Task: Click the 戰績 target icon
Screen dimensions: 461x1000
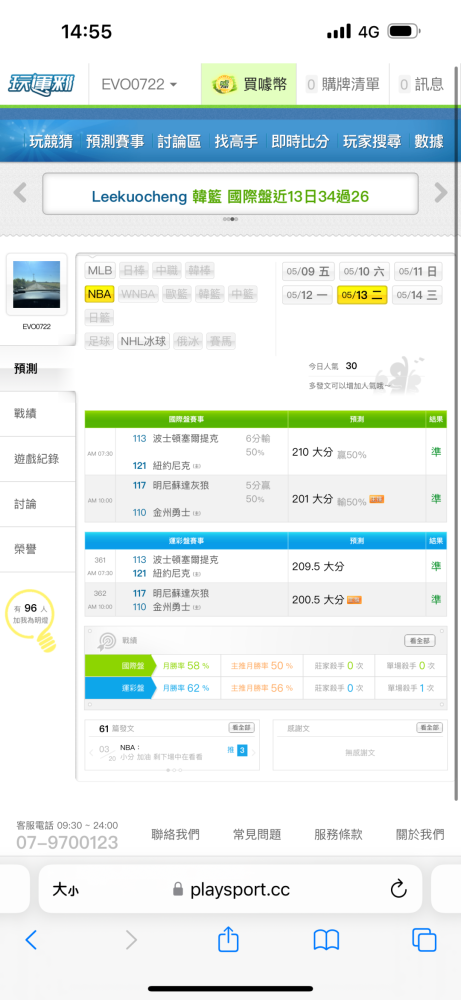Action: coord(106,641)
